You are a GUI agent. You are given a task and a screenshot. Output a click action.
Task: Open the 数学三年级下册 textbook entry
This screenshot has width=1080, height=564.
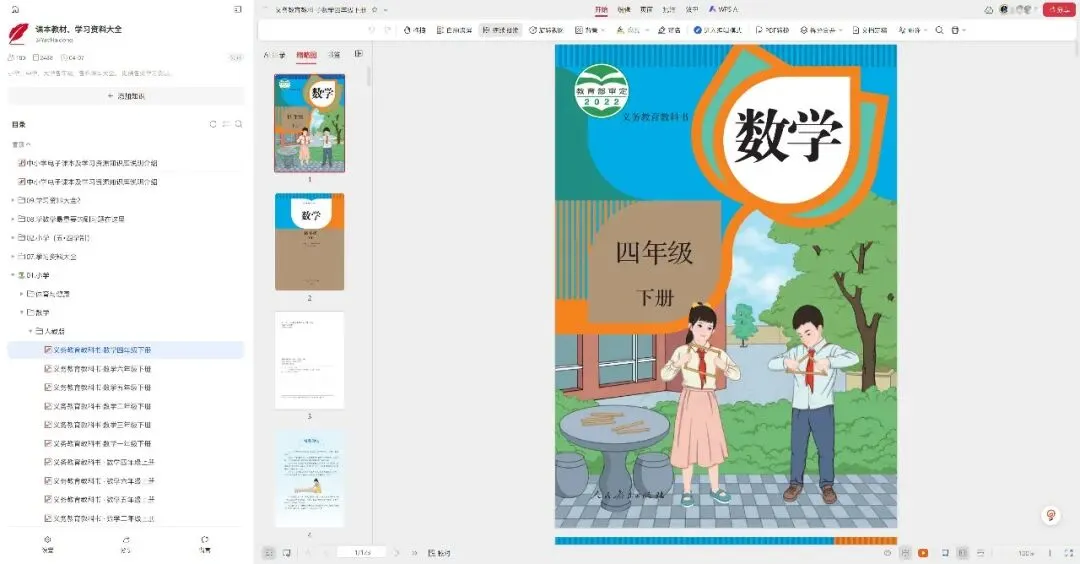coord(98,425)
